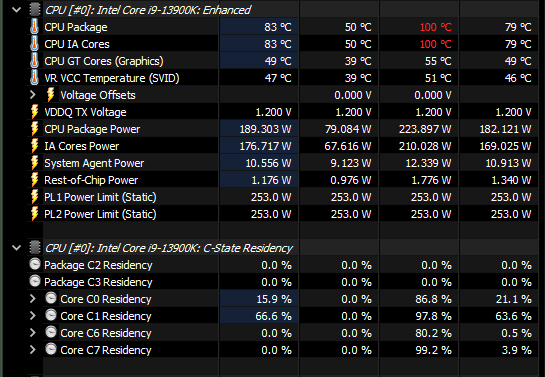
Task: Select the IA Cores Power row
Action: 283,146
